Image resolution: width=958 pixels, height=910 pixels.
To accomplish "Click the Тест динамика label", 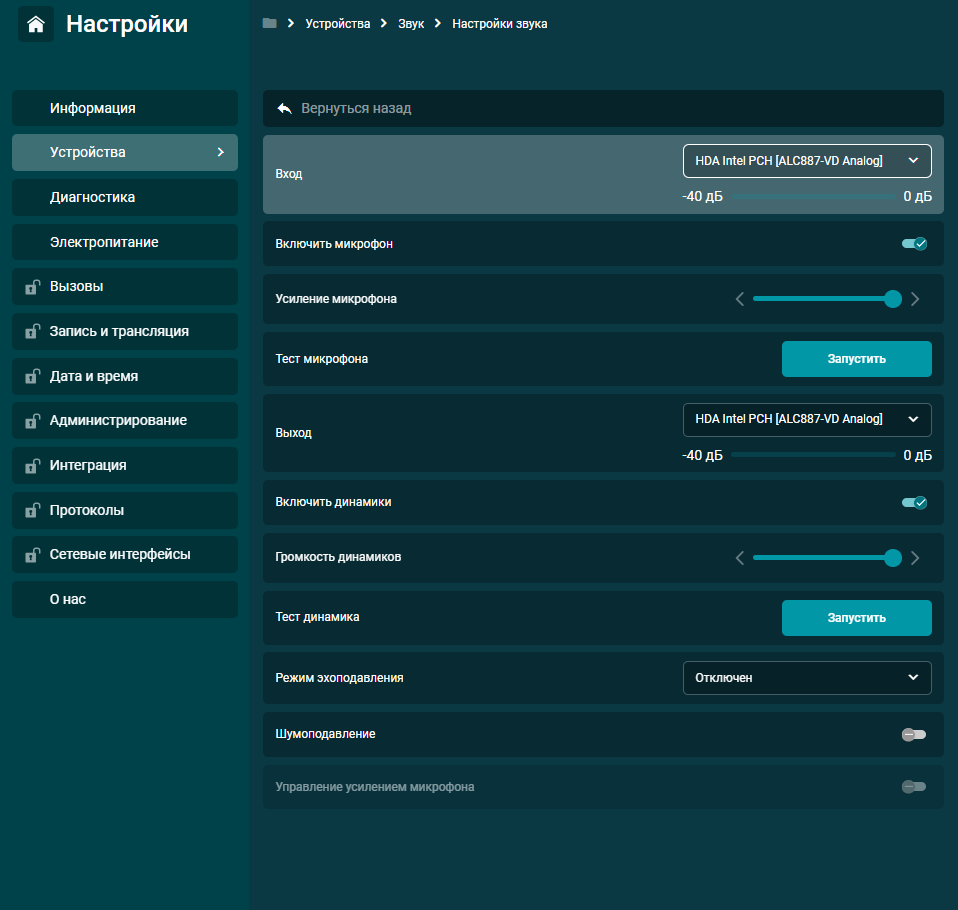I will coord(317,617).
